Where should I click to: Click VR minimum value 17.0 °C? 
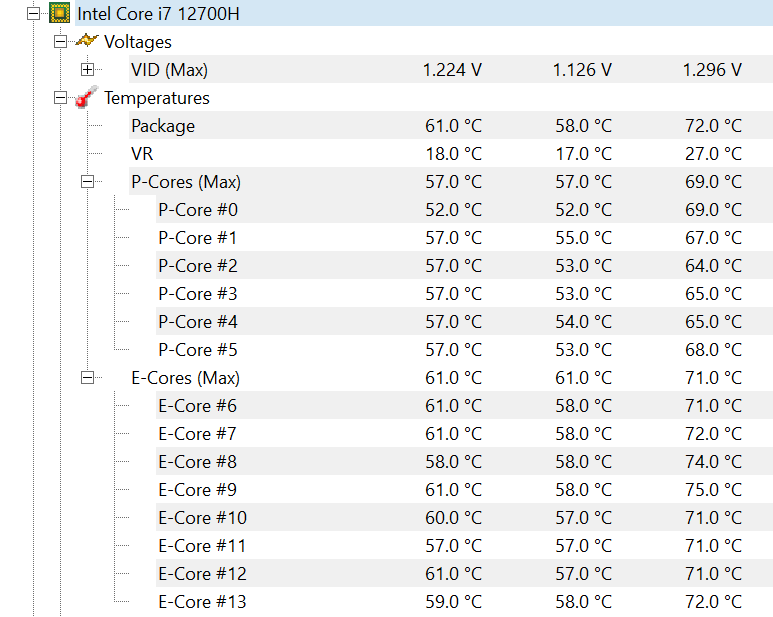(x=584, y=154)
